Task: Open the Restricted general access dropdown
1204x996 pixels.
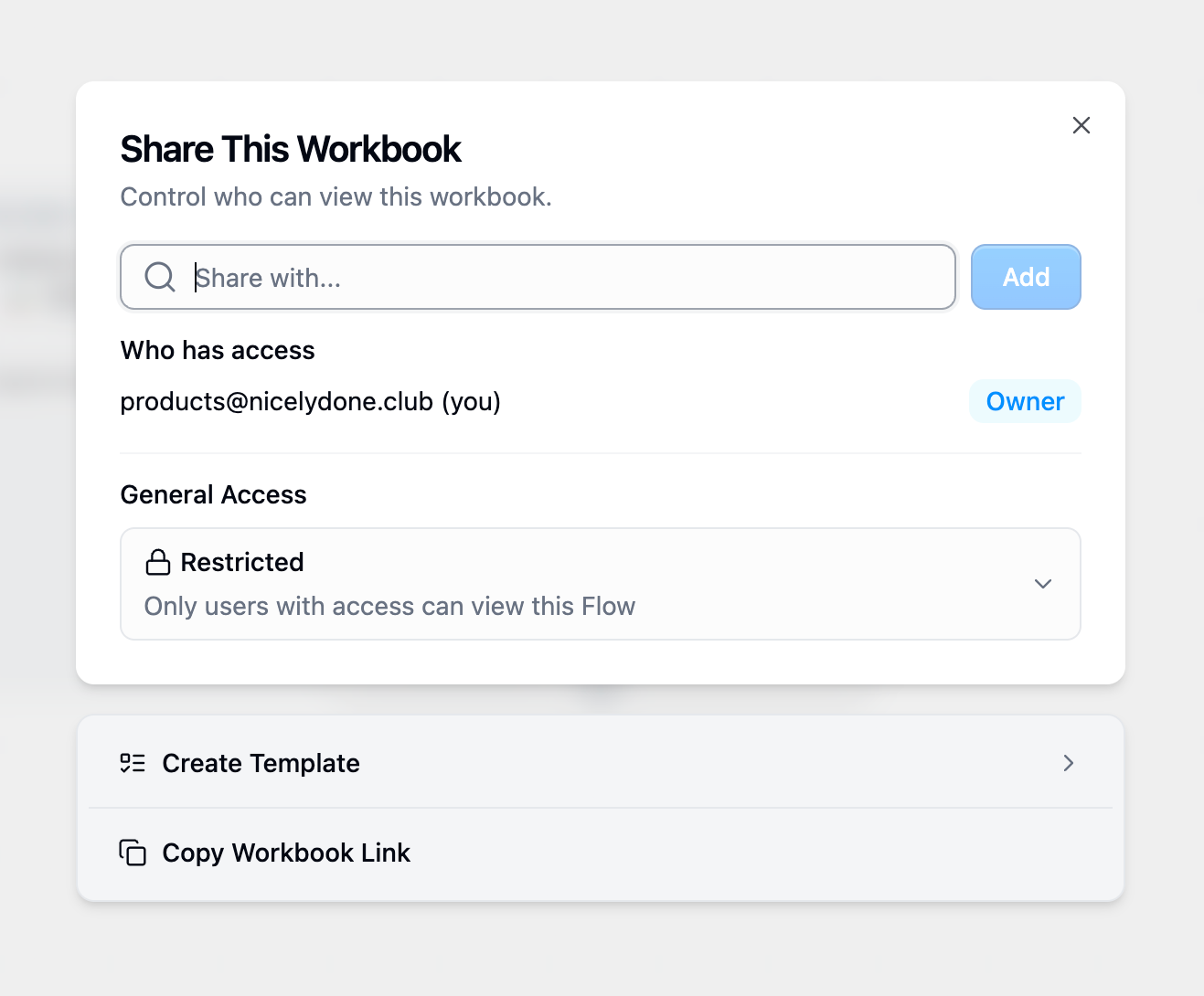Action: (600, 584)
